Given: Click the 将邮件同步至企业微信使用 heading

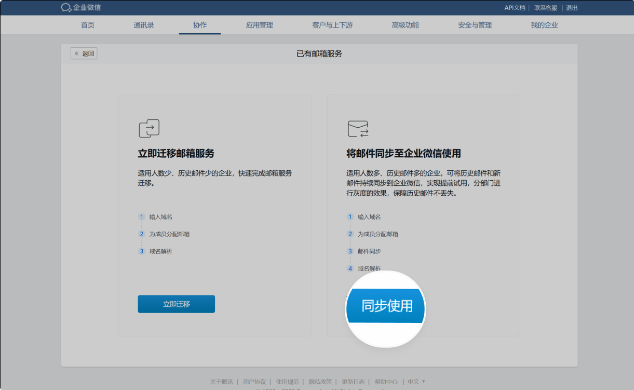Looking at the screenshot, I should pyautogui.click(x=404, y=154).
